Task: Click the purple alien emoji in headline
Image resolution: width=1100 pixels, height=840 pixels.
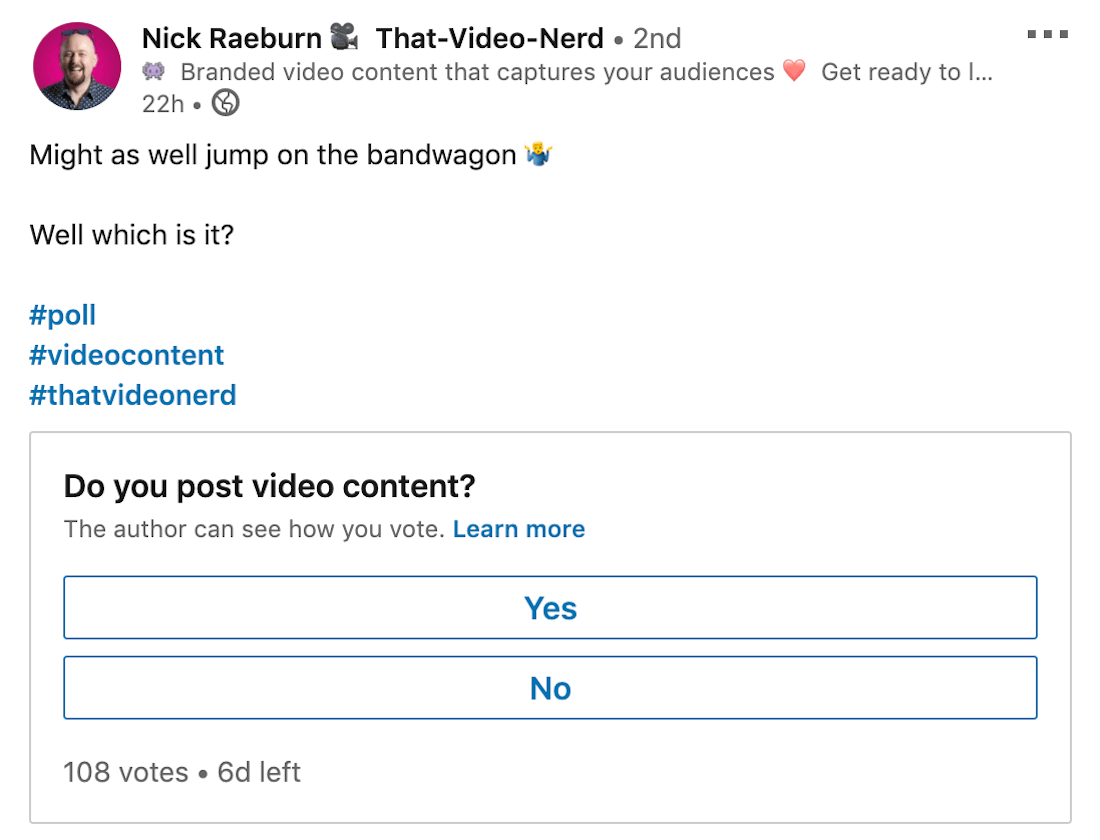Action: tap(154, 71)
